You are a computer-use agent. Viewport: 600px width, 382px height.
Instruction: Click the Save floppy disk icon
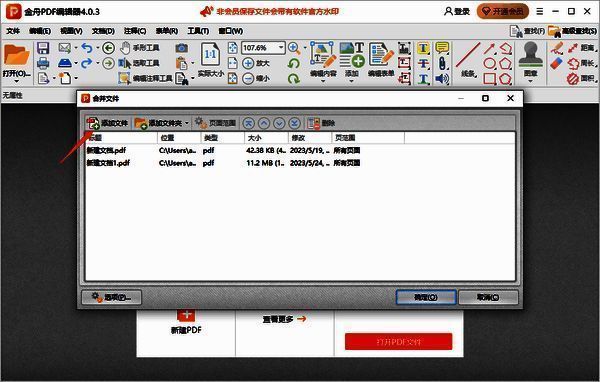click(43, 48)
